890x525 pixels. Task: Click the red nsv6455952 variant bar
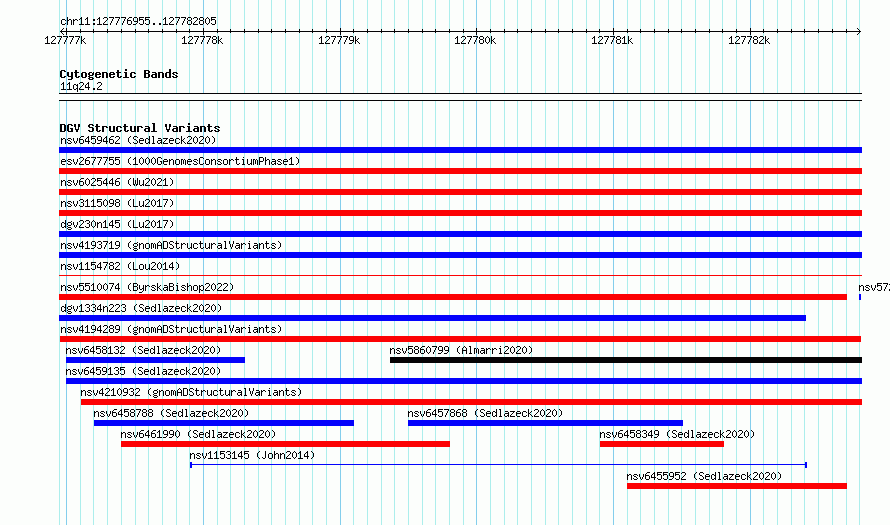tap(737, 486)
